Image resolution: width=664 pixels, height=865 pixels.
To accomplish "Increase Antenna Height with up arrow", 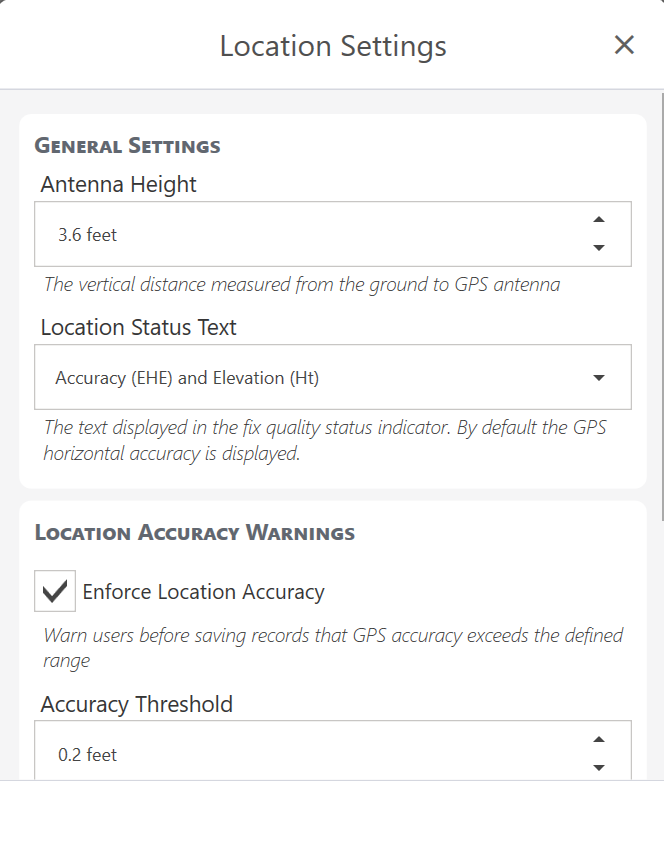I will 599,220.
